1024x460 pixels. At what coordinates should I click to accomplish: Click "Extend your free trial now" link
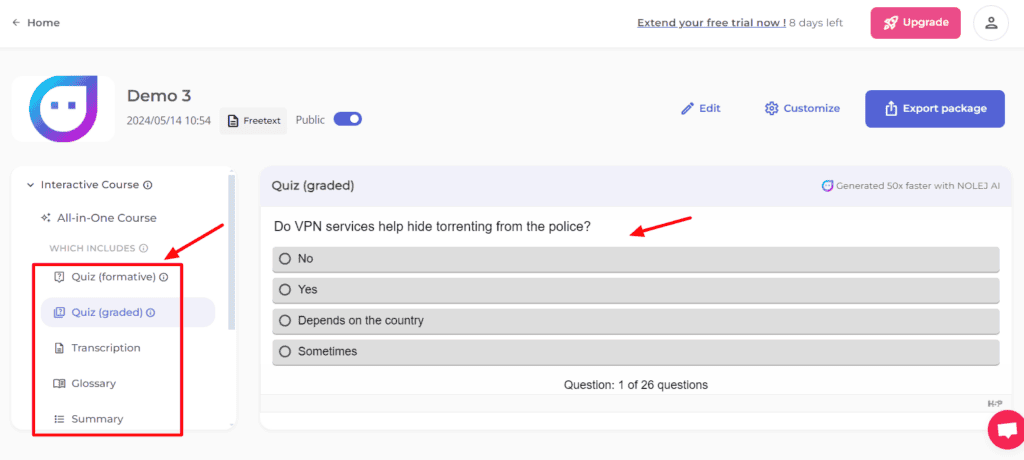711,23
